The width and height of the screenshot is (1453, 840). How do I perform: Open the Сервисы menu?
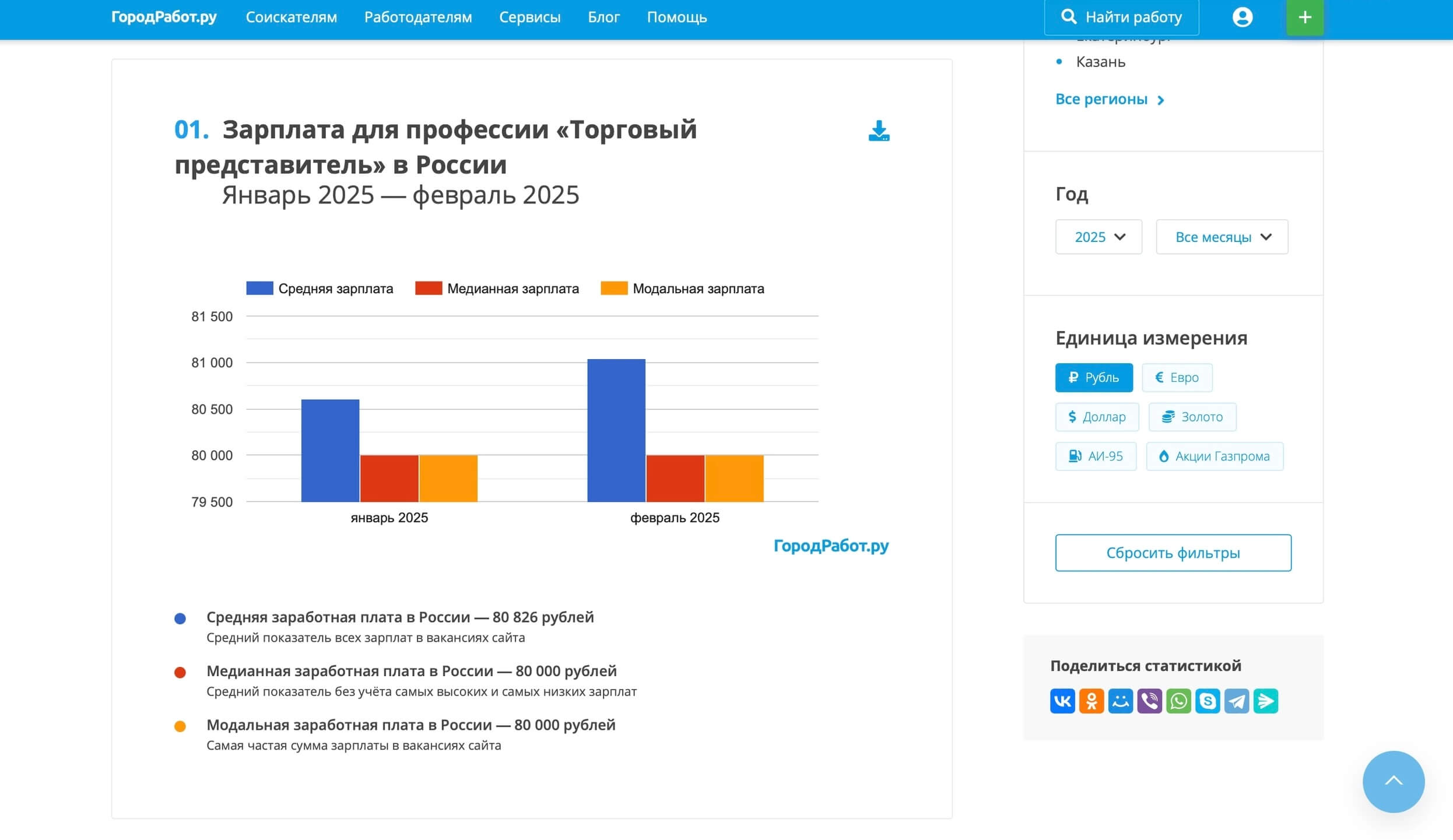529,17
